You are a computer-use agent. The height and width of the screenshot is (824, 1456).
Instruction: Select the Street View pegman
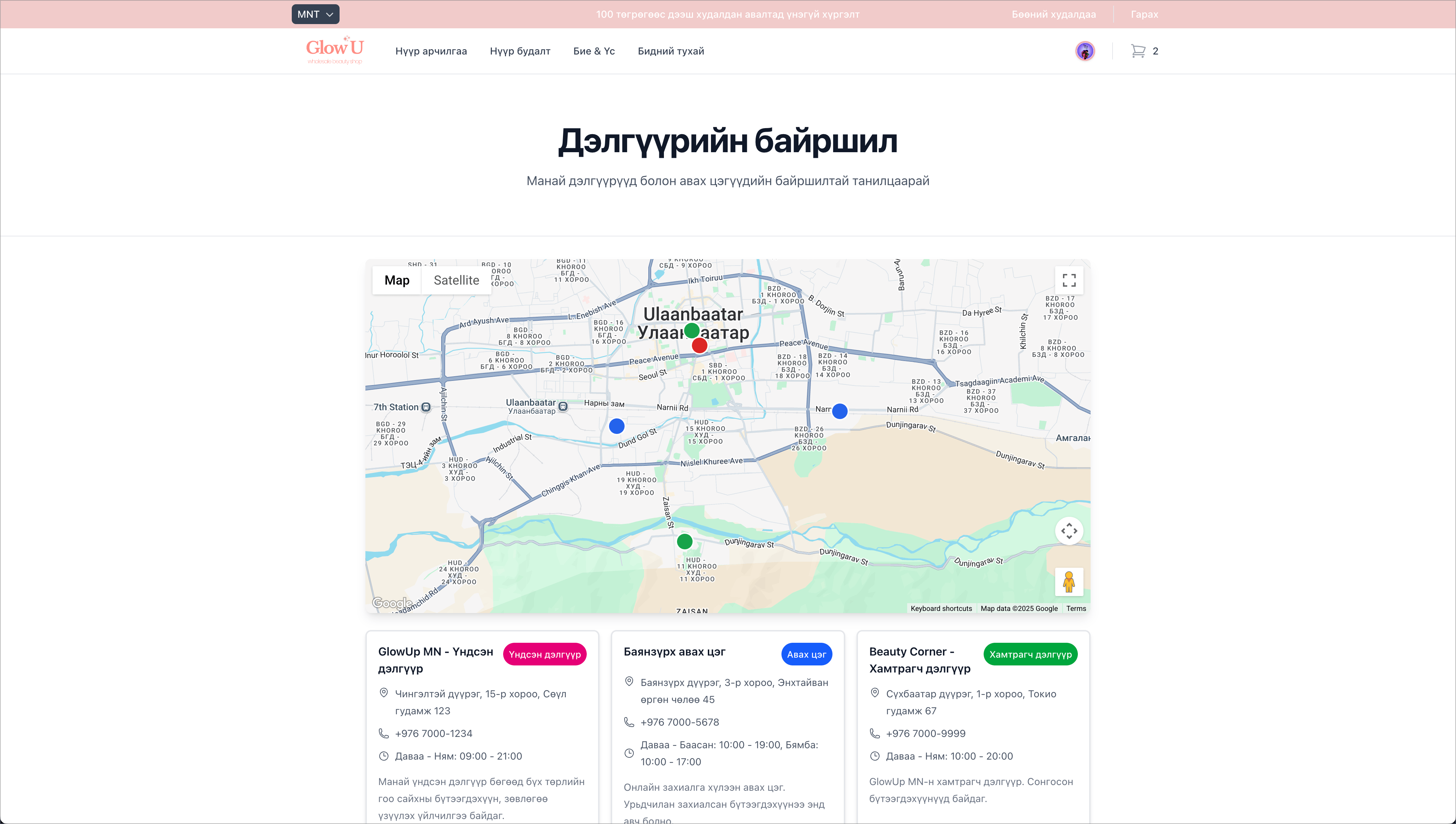coord(1069,582)
